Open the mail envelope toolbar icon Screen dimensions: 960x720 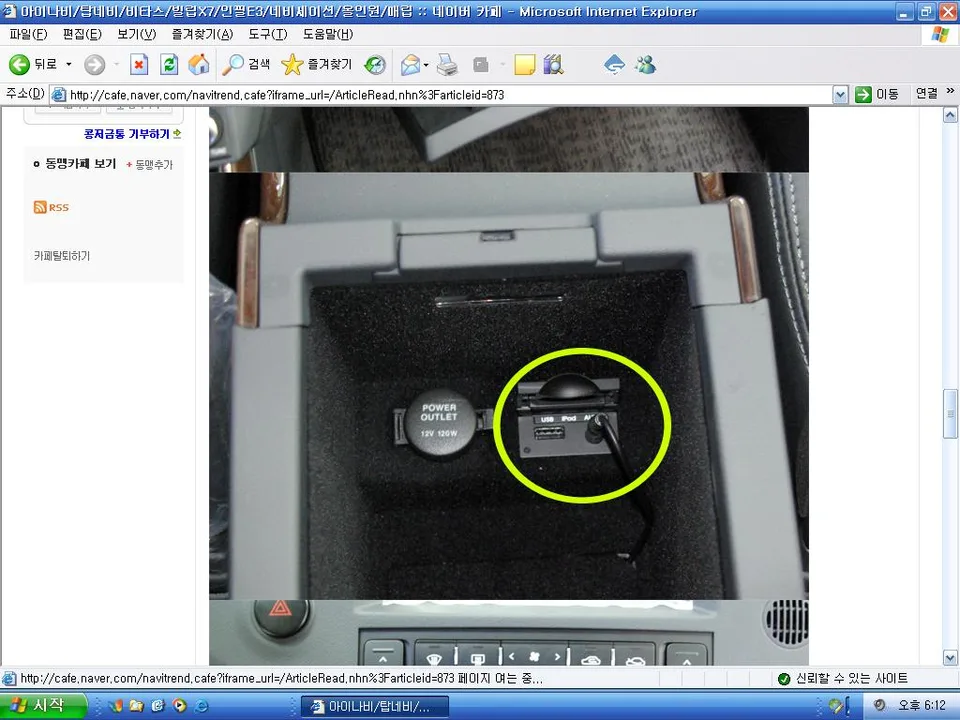(410, 64)
